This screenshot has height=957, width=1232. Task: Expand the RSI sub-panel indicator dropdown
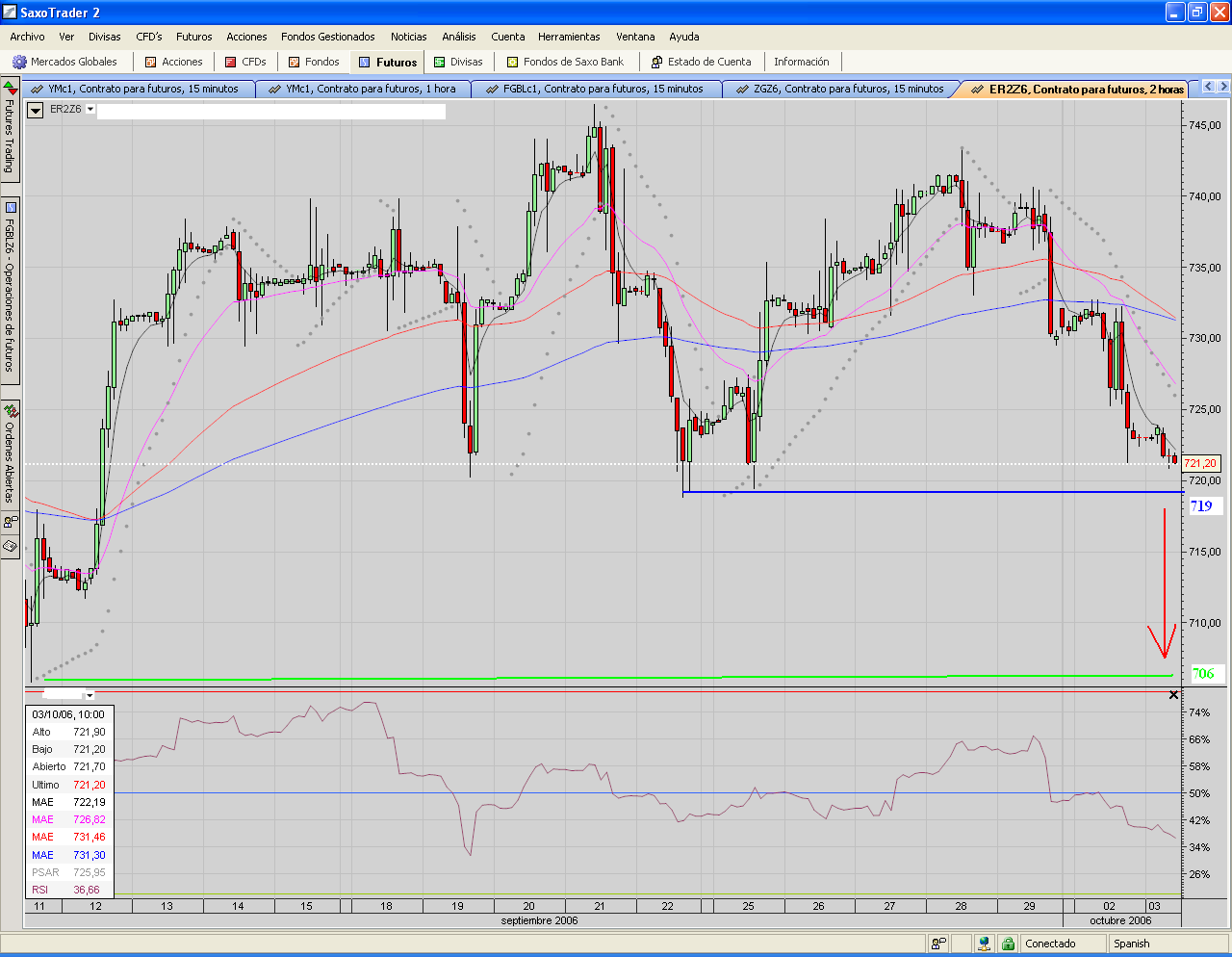point(90,695)
